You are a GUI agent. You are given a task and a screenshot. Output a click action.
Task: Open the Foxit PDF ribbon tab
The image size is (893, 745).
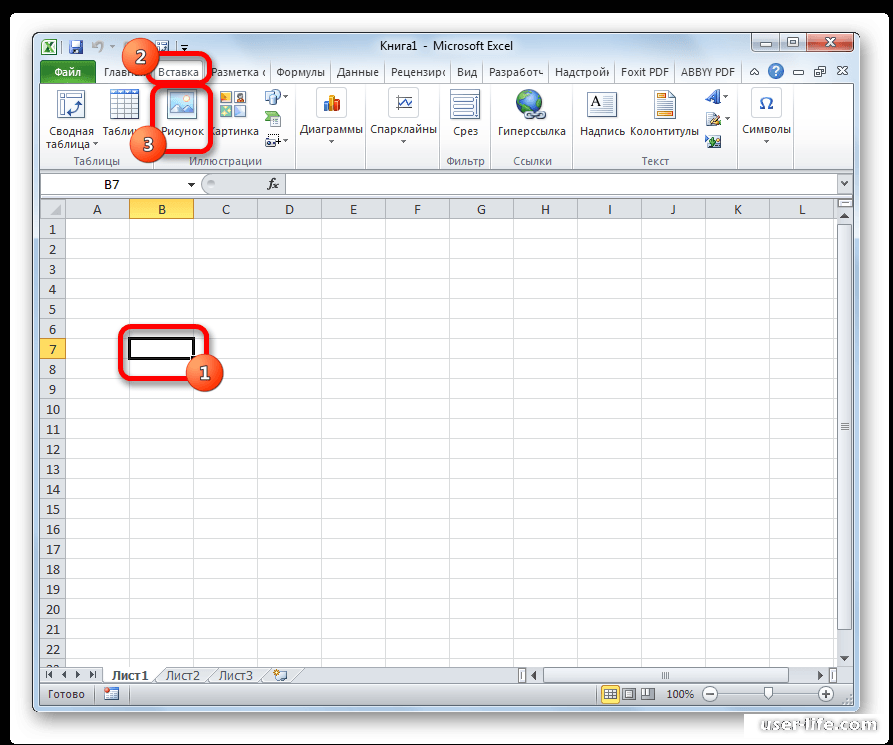point(644,72)
